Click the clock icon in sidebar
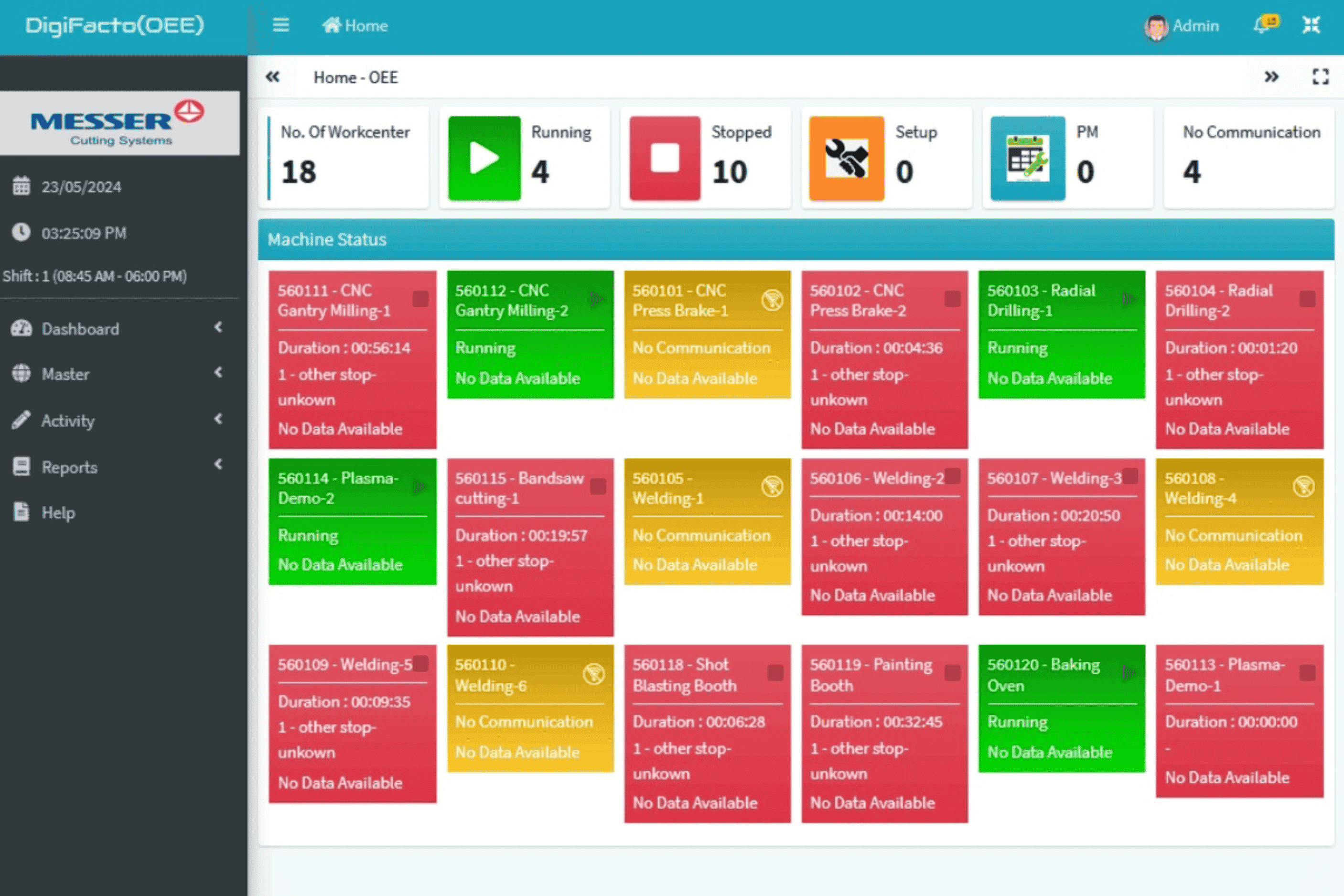Viewport: 1344px width, 896px height. coord(21,232)
